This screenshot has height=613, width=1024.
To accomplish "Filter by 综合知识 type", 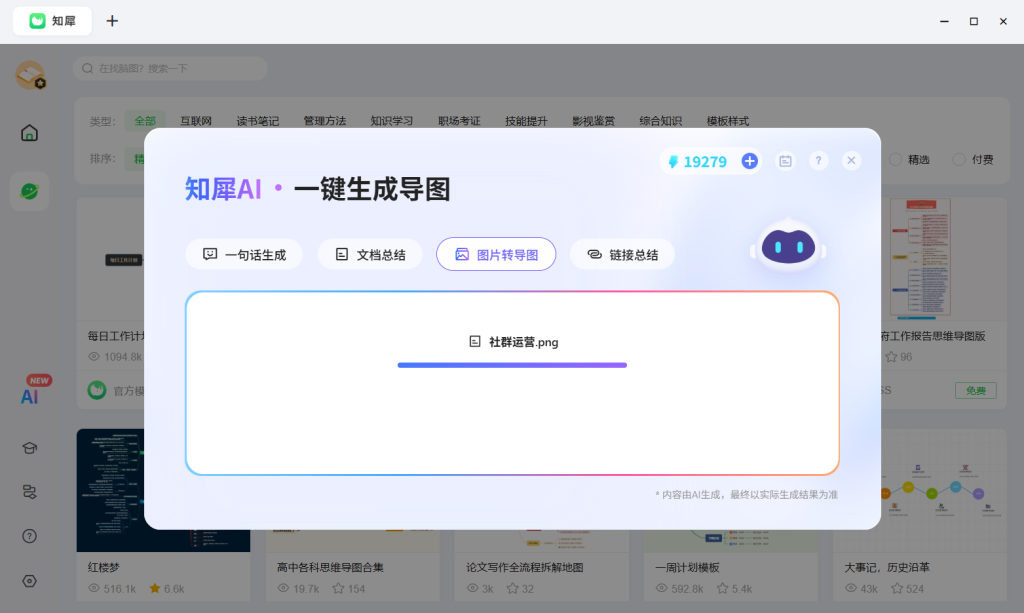I will [661, 121].
